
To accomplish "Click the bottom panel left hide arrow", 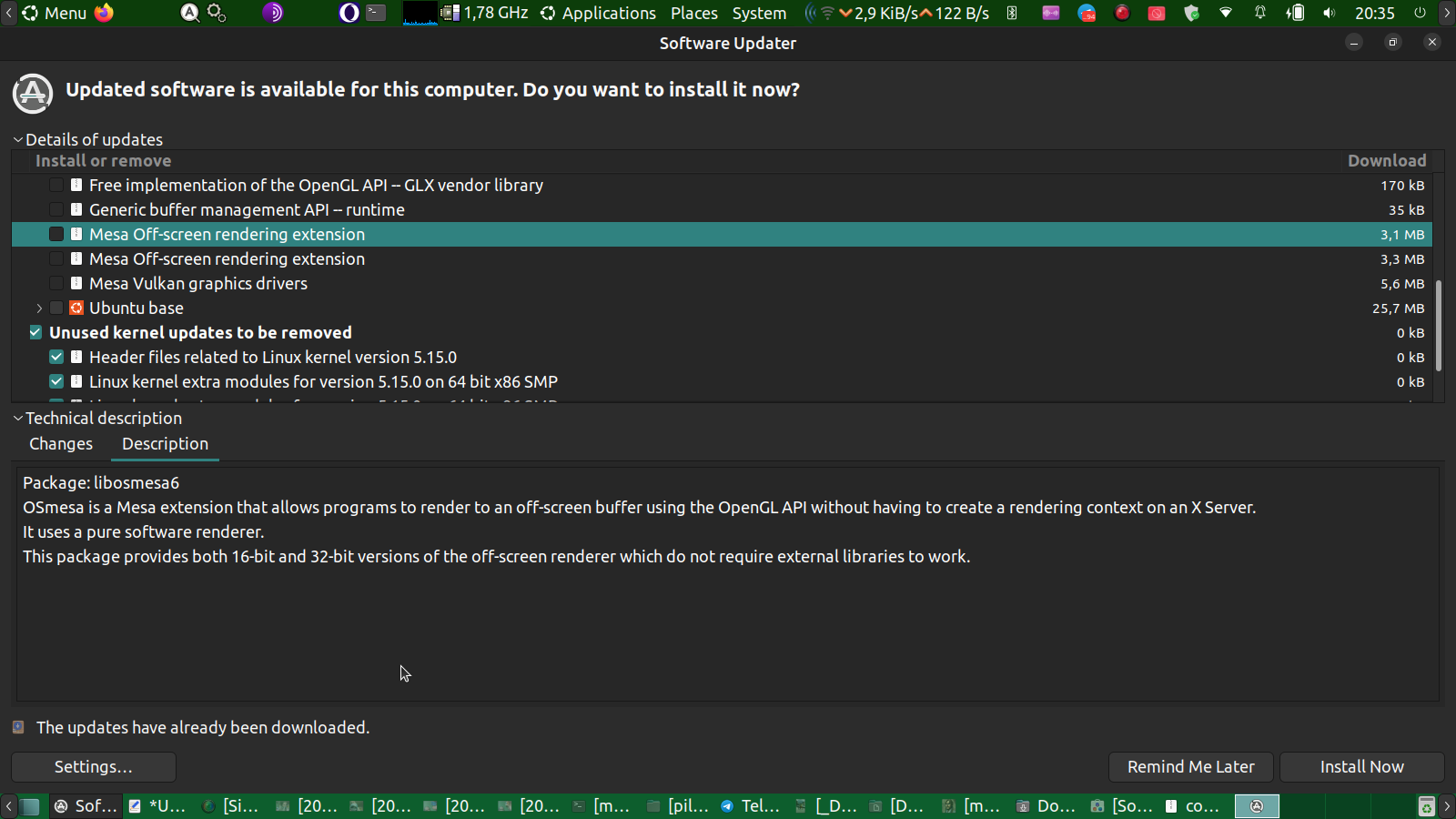I will 8,806.
